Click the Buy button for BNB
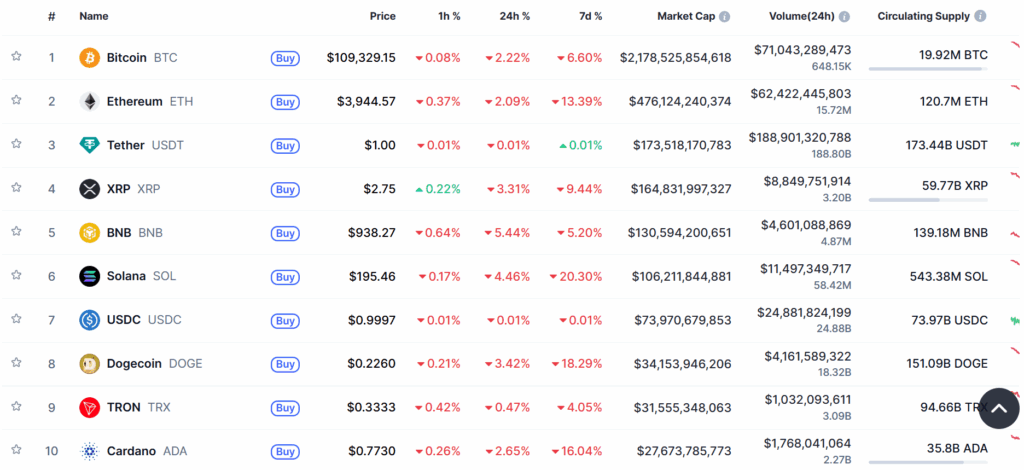Screen dimensions: 1024x470 (x=285, y=233)
